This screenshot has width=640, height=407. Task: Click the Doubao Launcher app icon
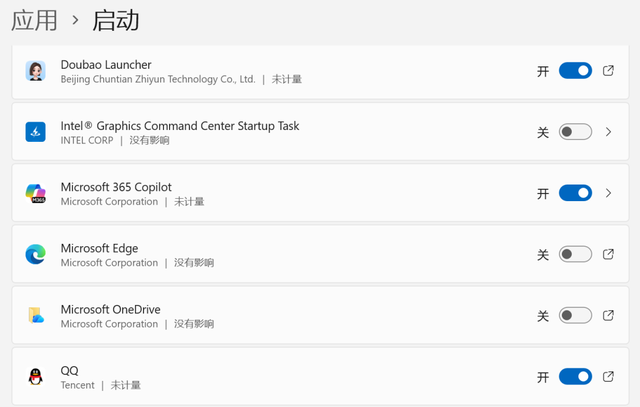click(x=36, y=71)
